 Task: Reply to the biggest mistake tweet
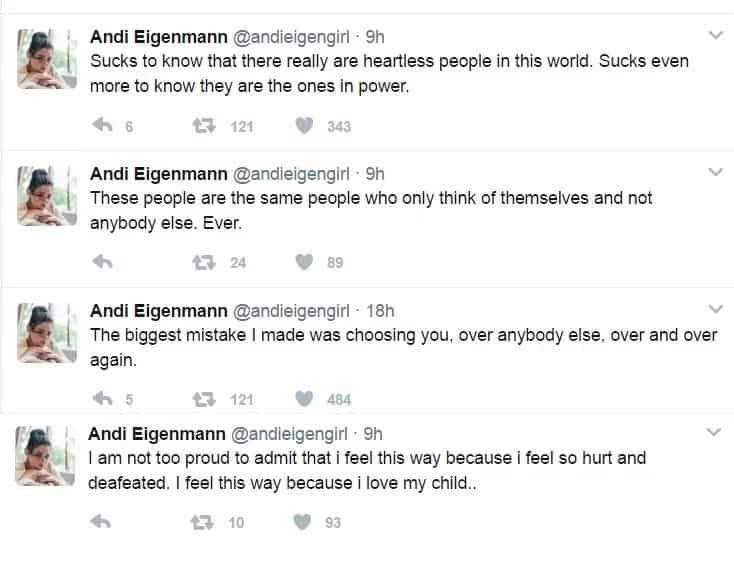tap(102, 399)
